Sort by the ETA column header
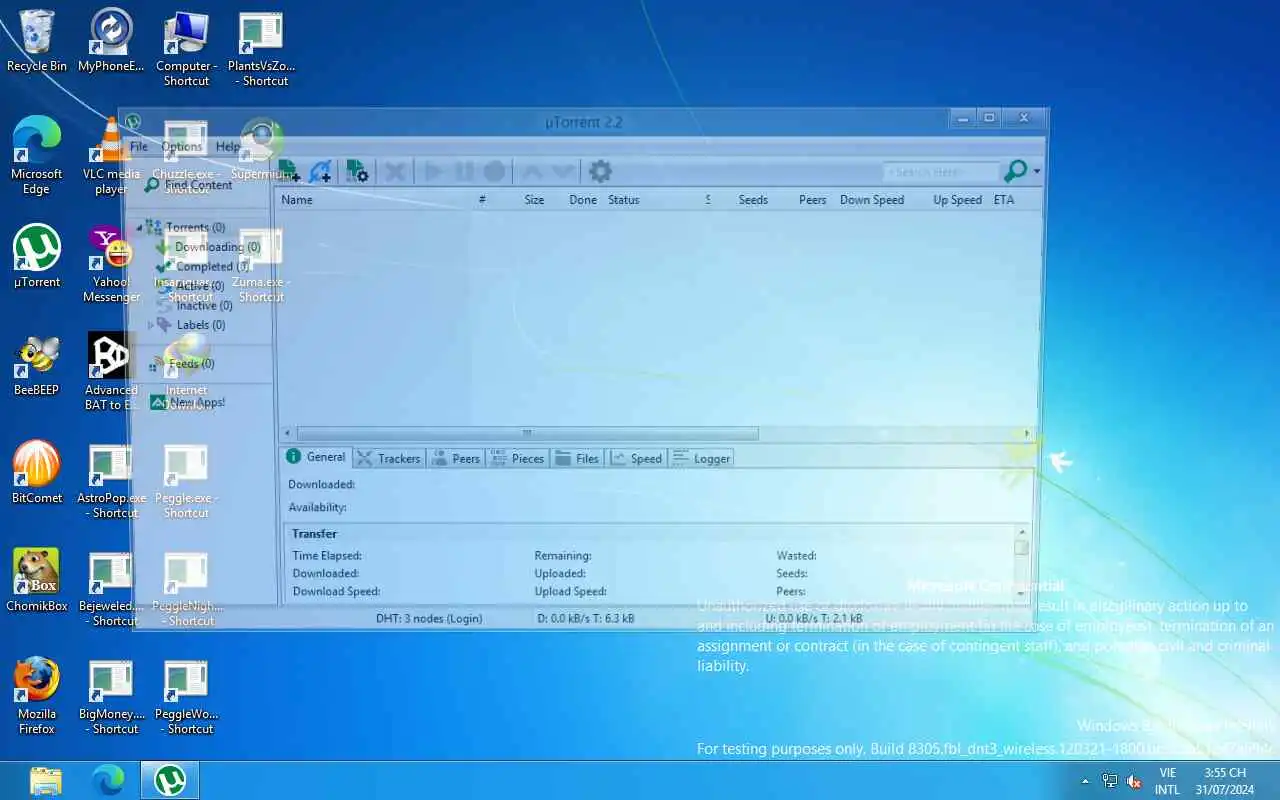The width and height of the screenshot is (1280, 800). (1004, 200)
